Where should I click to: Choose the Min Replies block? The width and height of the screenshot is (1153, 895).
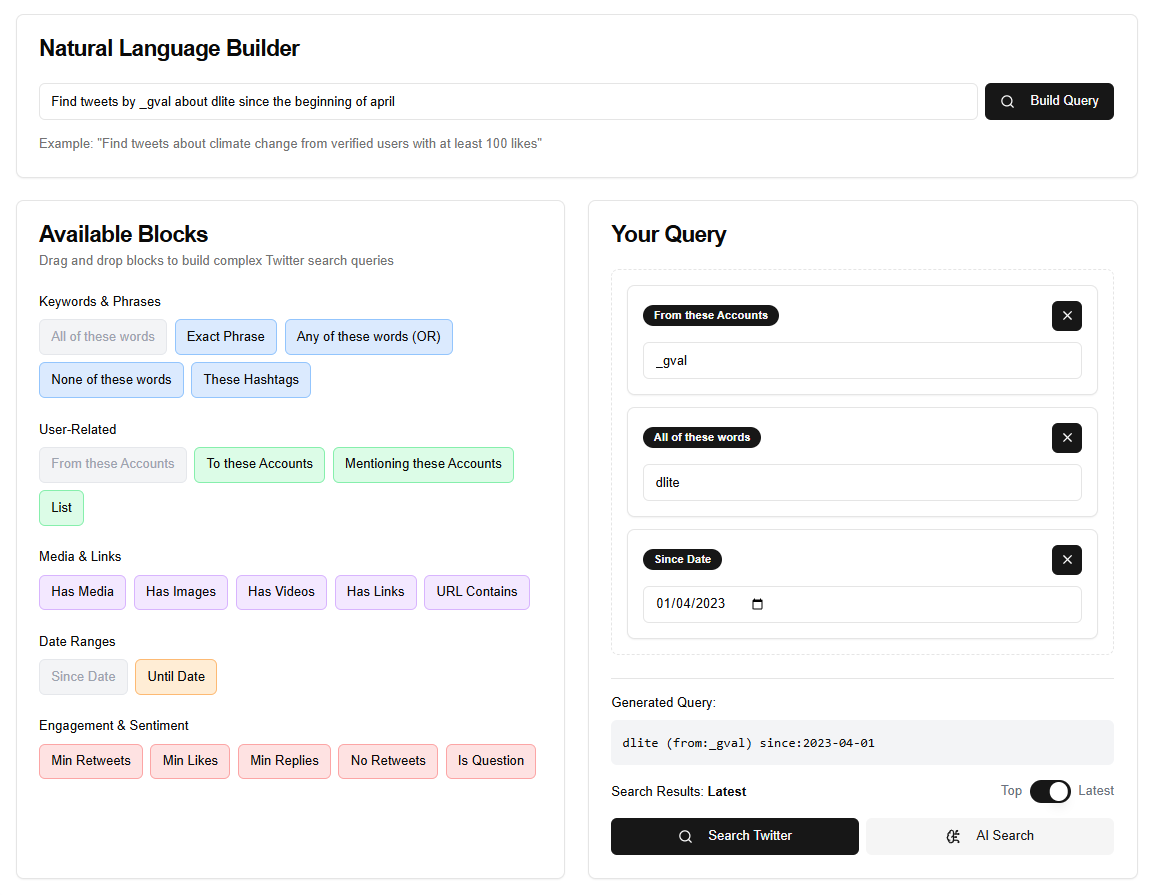pyautogui.click(x=284, y=761)
